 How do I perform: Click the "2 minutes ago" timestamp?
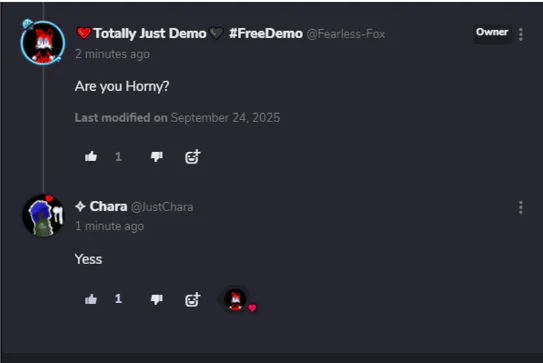[113, 54]
